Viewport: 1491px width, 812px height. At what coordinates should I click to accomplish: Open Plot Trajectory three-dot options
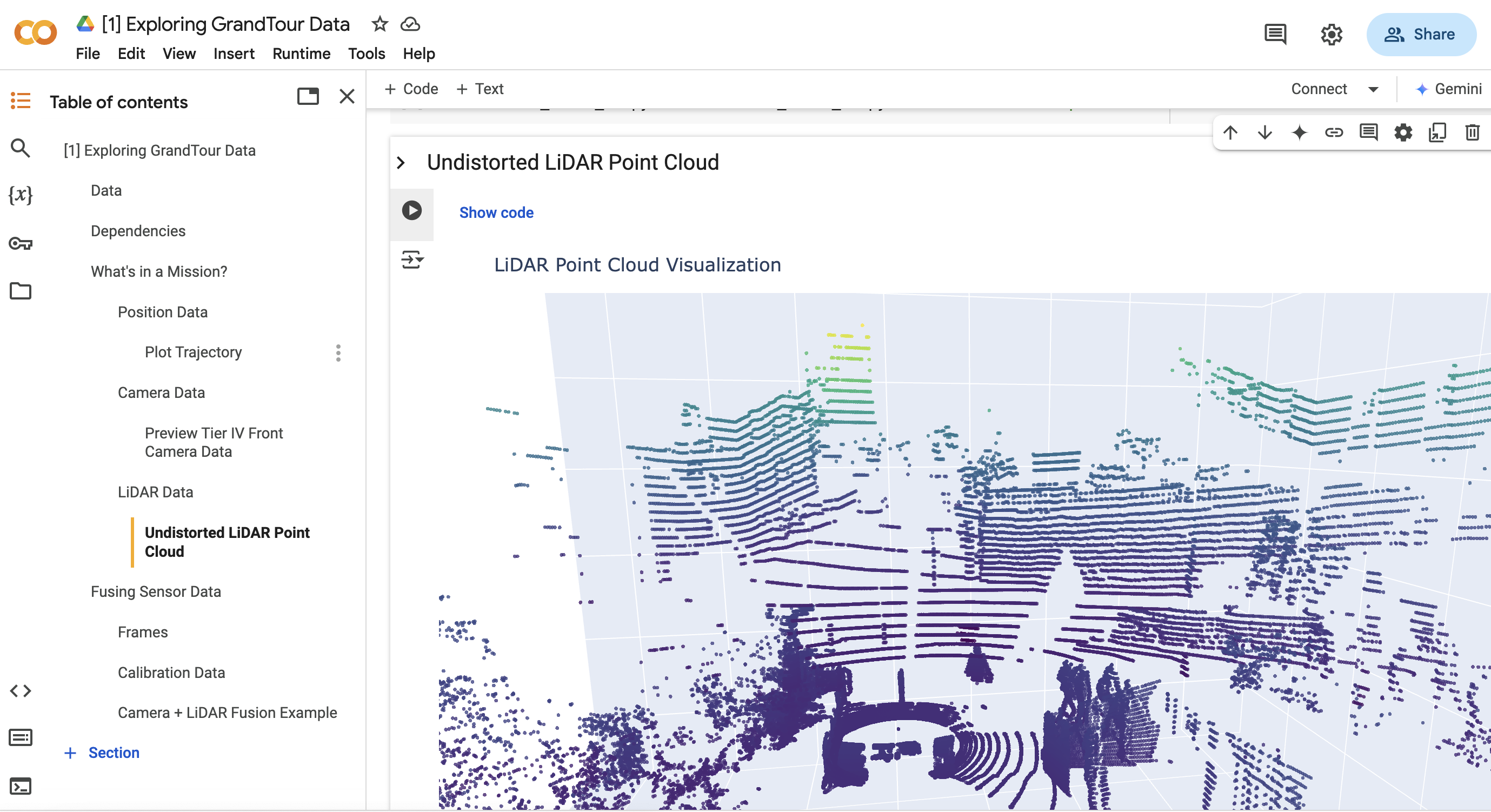click(x=338, y=352)
